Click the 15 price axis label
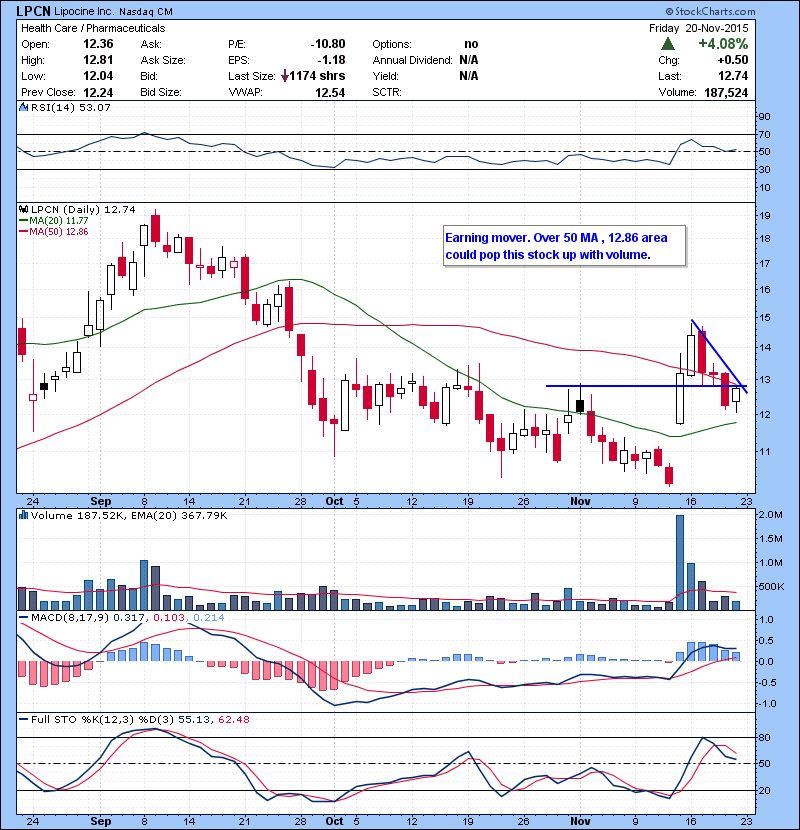The height and width of the screenshot is (830, 800). pos(765,318)
